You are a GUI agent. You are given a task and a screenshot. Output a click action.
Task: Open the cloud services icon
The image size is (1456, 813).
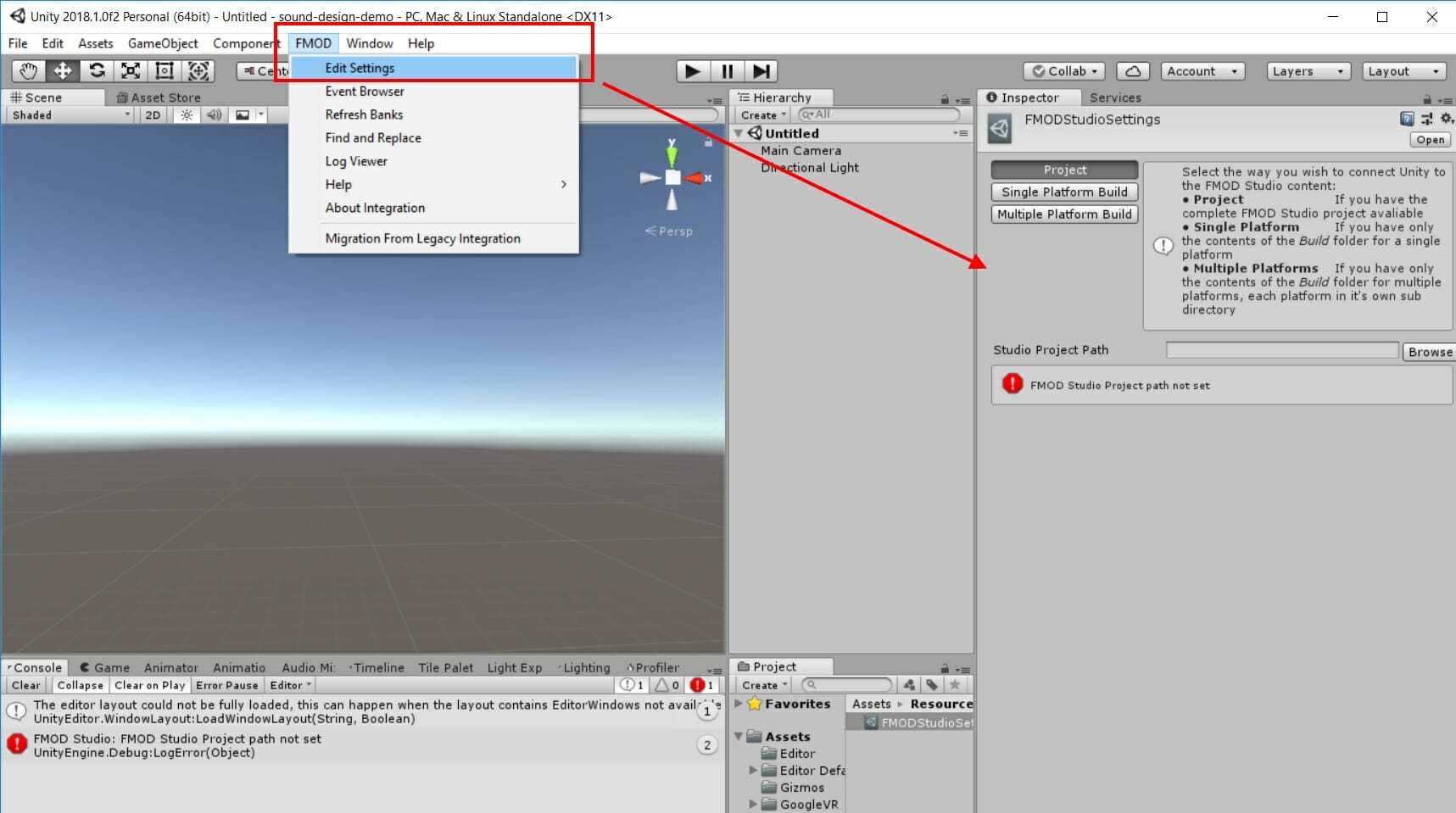[1133, 71]
